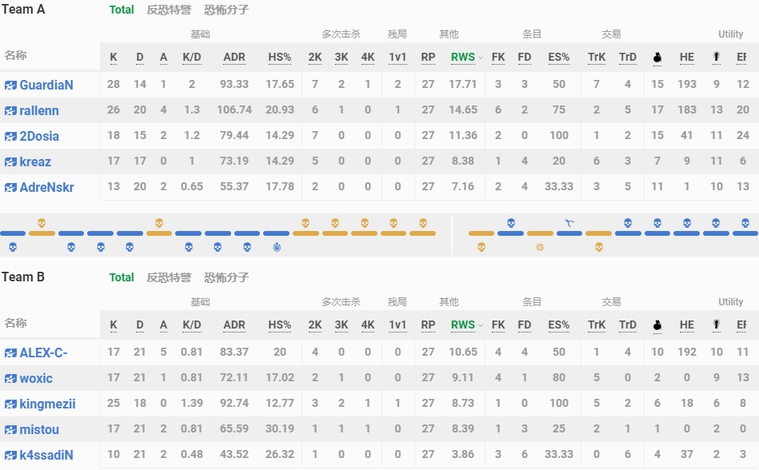
Task: Open the RWS sort dropdown in Team B
Action: pos(481,325)
